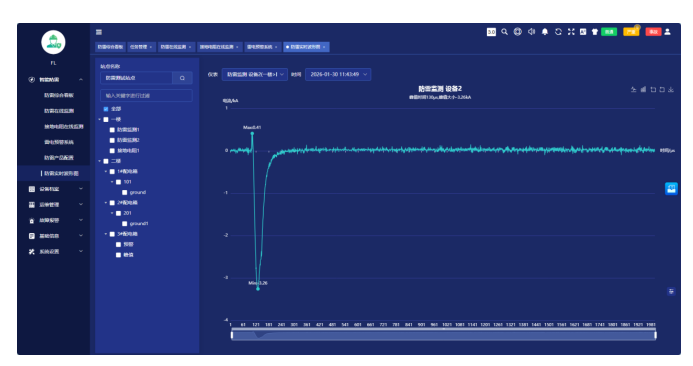Switch chart to bar type icon
693x366 pixels.
point(643,90)
